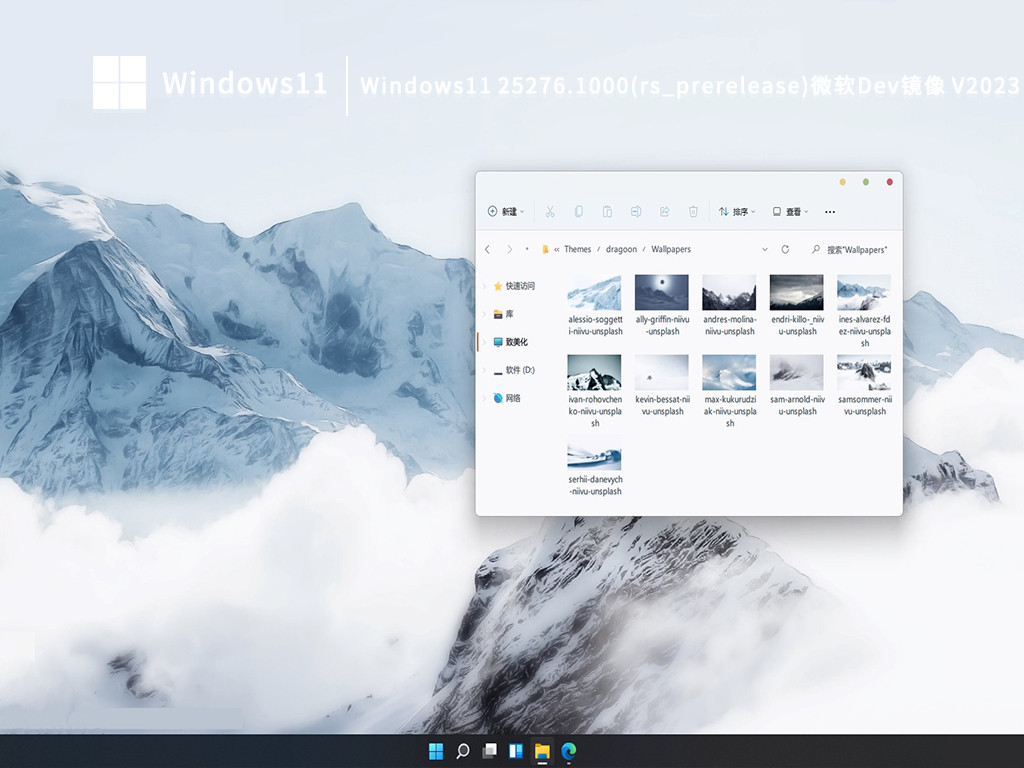The width and height of the screenshot is (1024, 768).
Task: Click the Rename icon in the toolbar
Action: click(x=635, y=211)
